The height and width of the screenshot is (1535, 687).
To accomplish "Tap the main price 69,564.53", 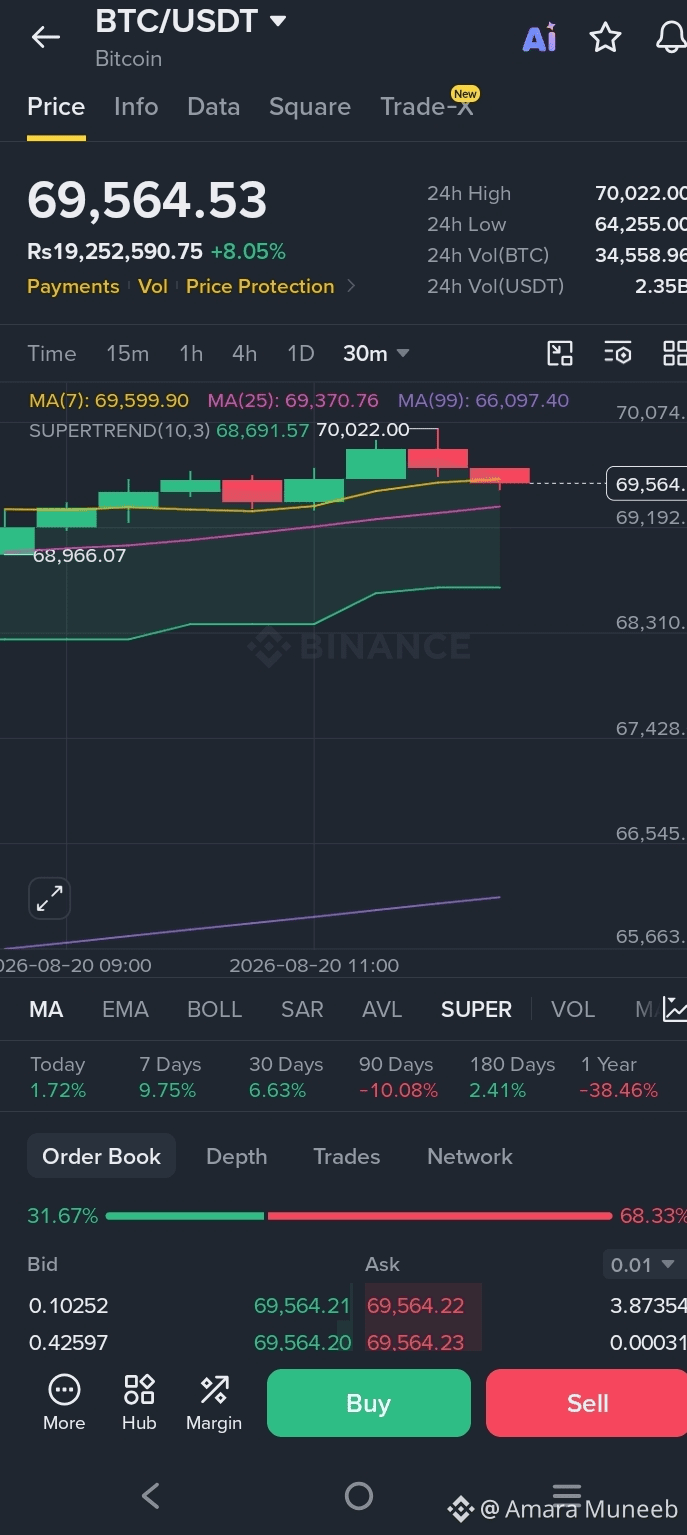I will (x=147, y=200).
